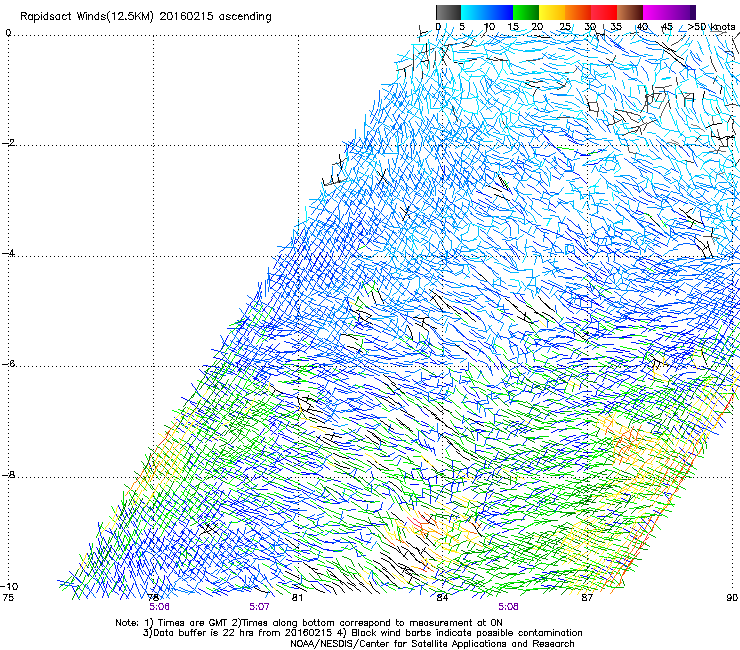This screenshot has width=740, height=650.
Task: Click the green 15-20 knots legend segment
Action: pyautogui.click(x=526, y=12)
